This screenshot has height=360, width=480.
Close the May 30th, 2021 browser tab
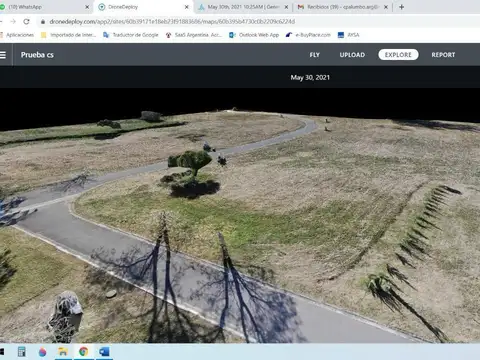coord(286,7)
